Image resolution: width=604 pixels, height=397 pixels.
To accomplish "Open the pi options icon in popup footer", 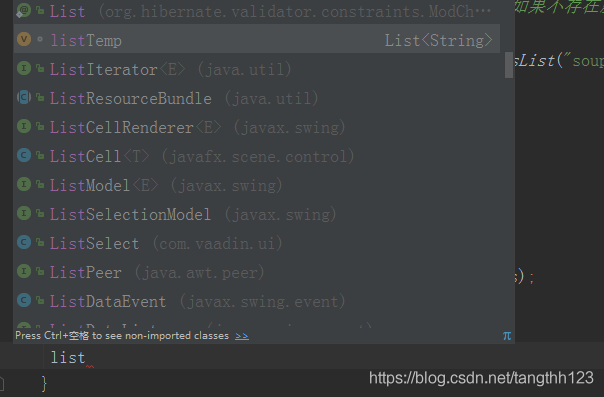I will point(507,336).
